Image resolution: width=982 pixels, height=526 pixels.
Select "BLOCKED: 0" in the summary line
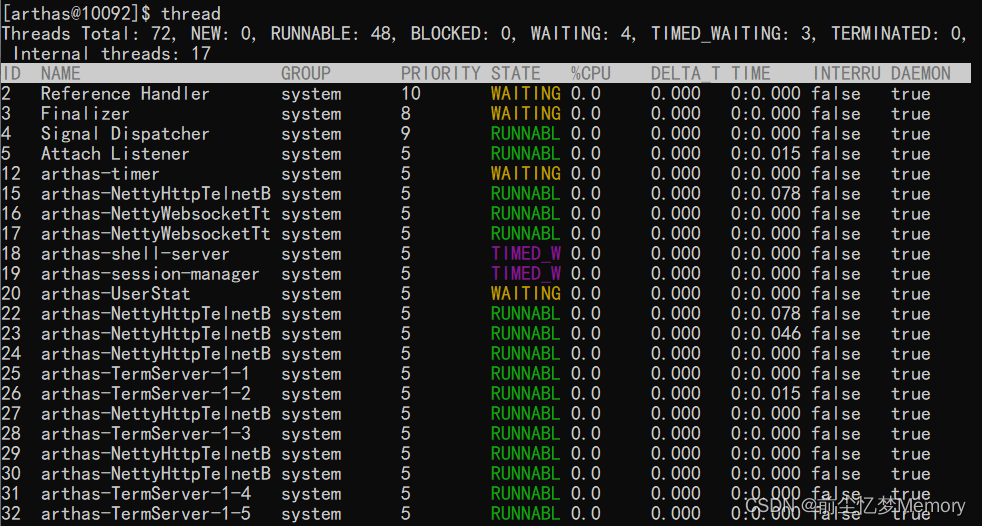tap(462, 33)
